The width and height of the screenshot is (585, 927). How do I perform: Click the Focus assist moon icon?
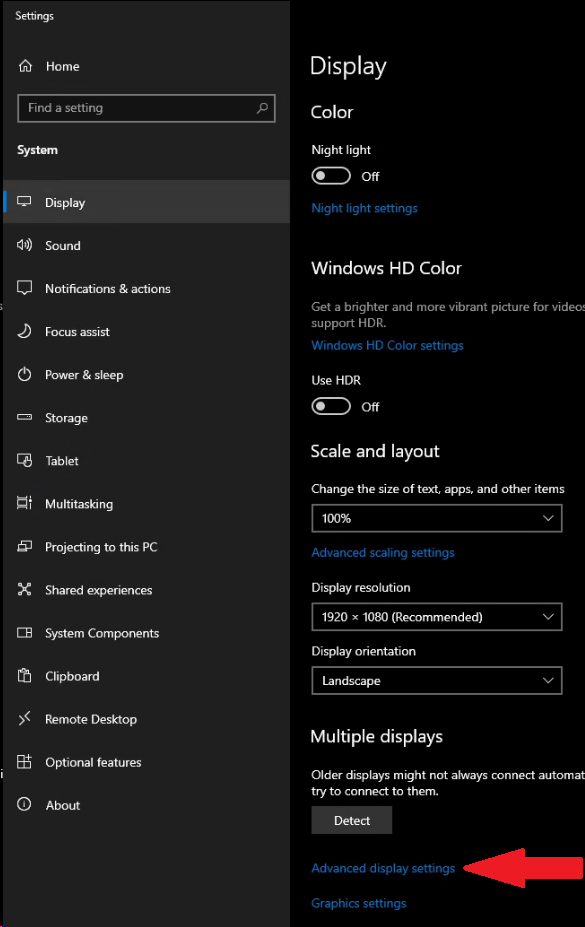(x=24, y=331)
